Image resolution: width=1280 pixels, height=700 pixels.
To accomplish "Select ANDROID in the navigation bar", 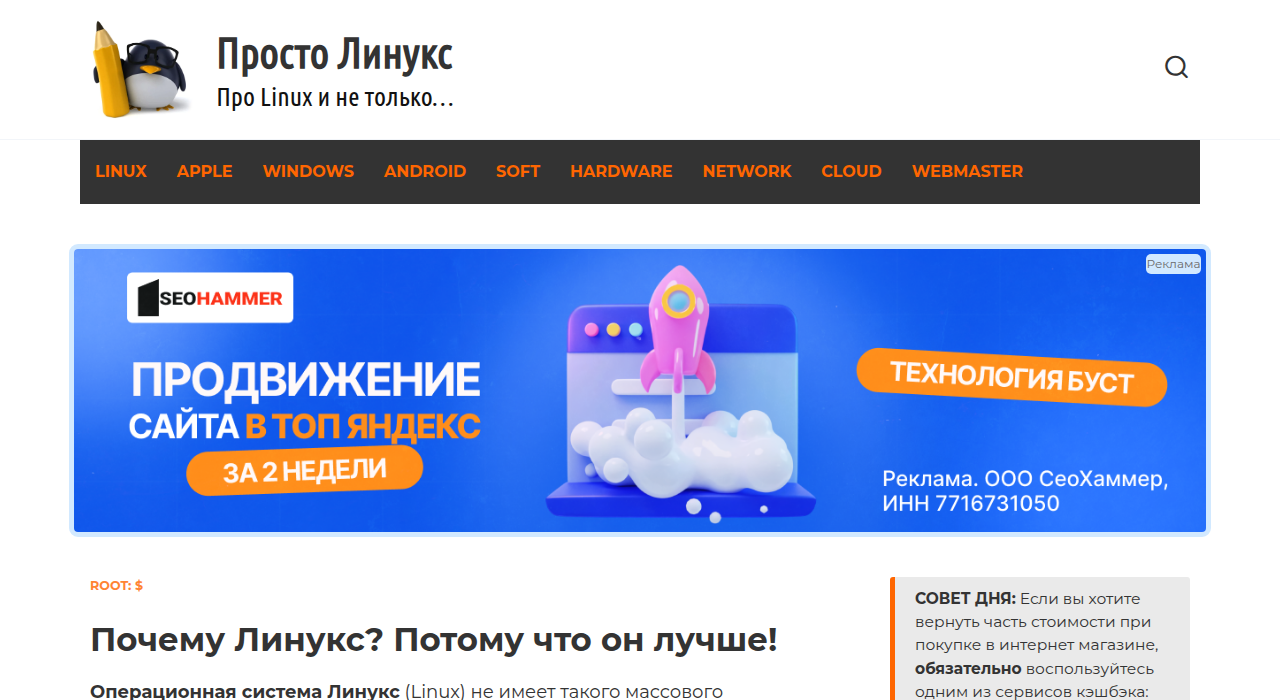I will (425, 171).
